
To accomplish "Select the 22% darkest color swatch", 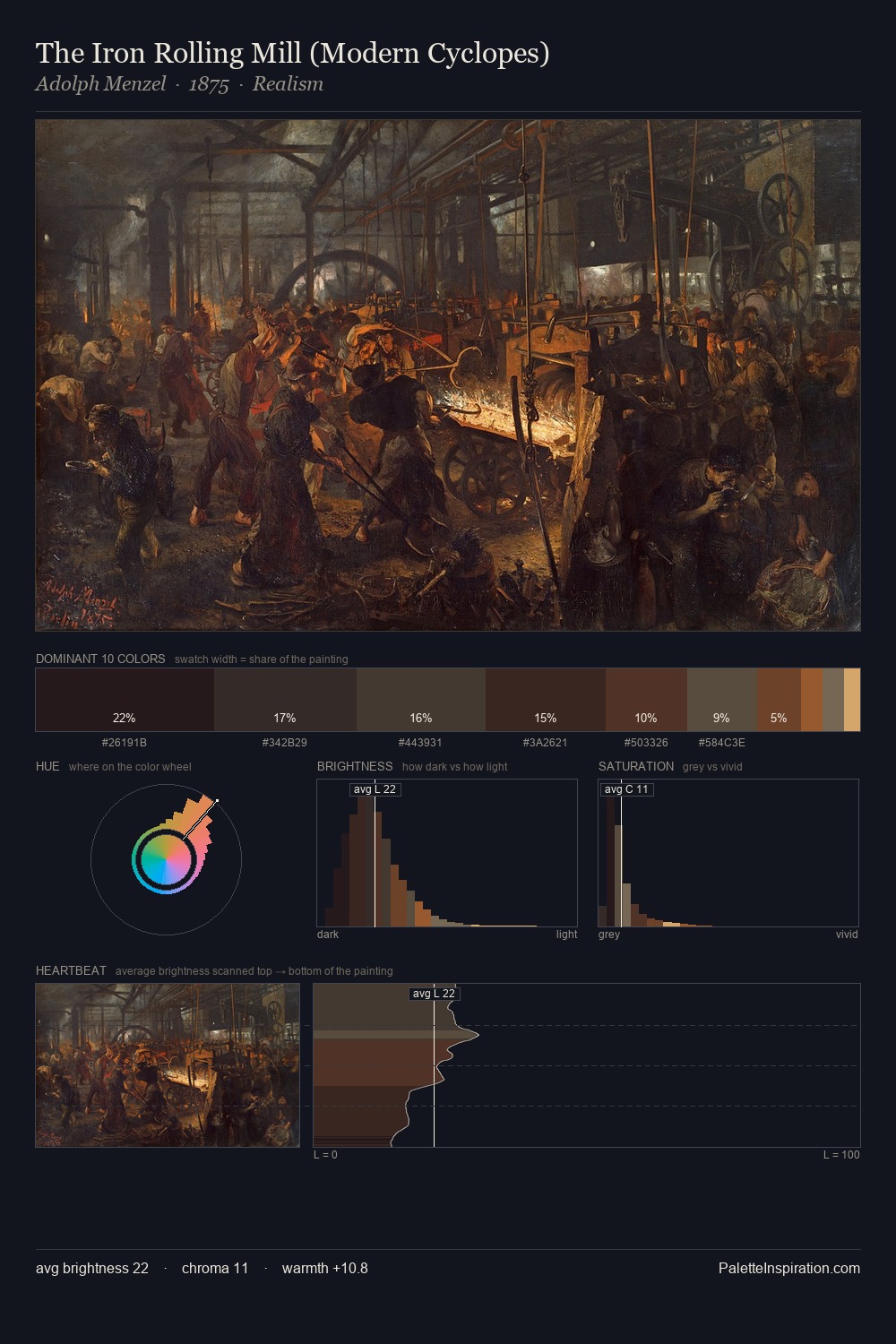I will tap(125, 700).
